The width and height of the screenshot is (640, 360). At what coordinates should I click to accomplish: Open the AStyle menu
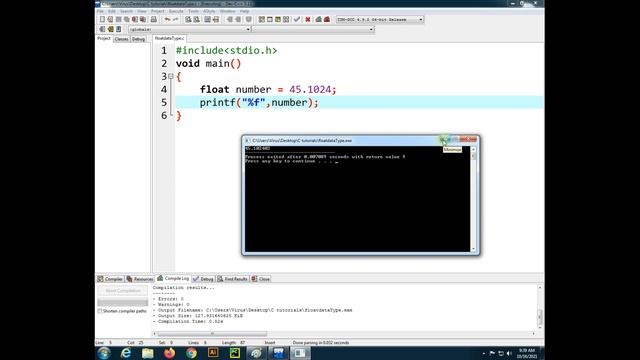click(x=209, y=11)
